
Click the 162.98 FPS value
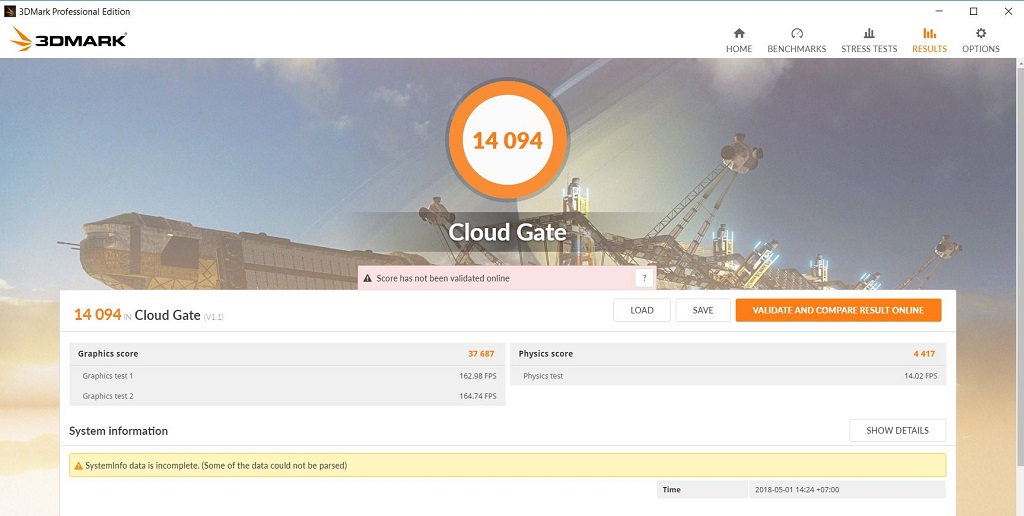477,376
